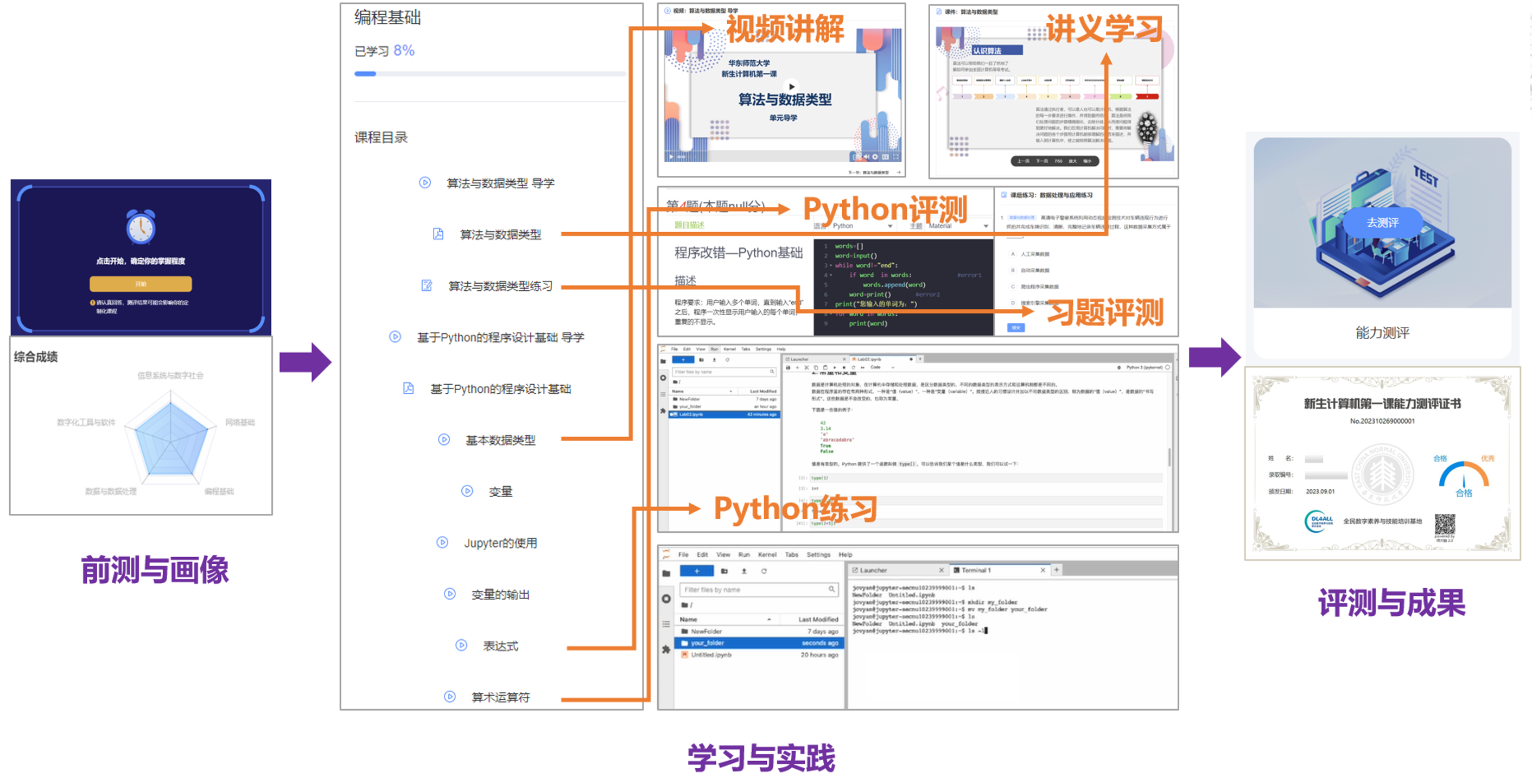Click the extension puzzle icon in bottom JupyterLab sidebar
This screenshot has height=784, width=1532.
(666, 649)
